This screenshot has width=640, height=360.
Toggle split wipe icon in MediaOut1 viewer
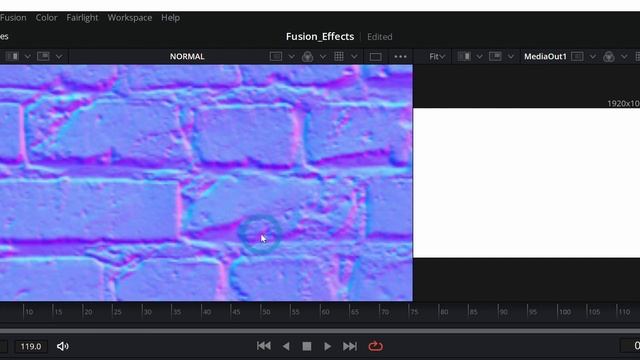point(464,56)
